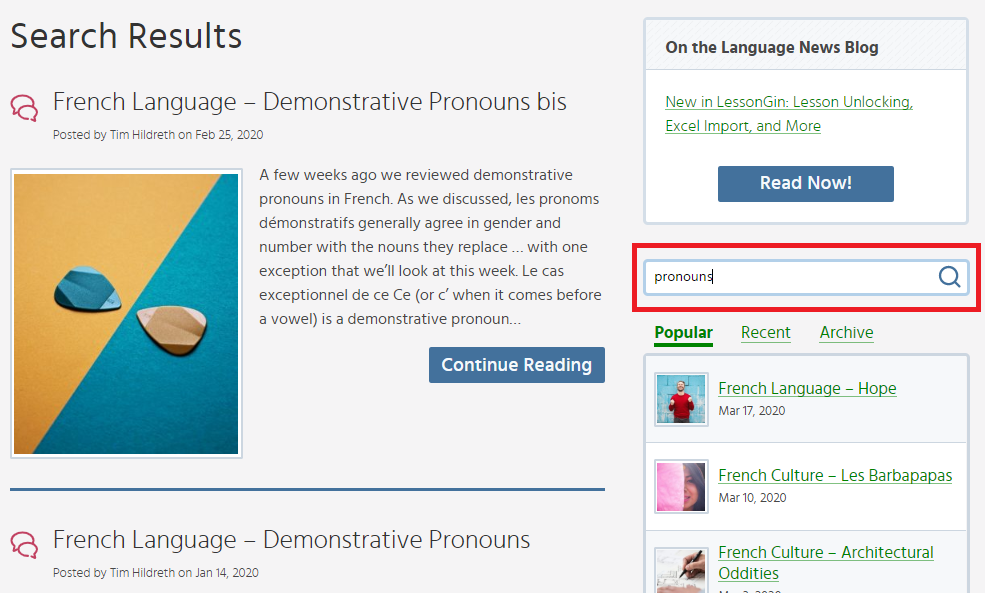Image resolution: width=985 pixels, height=593 pixels.
Task: Open New in LessonGin blog link
Action: (x=788, y=114)
